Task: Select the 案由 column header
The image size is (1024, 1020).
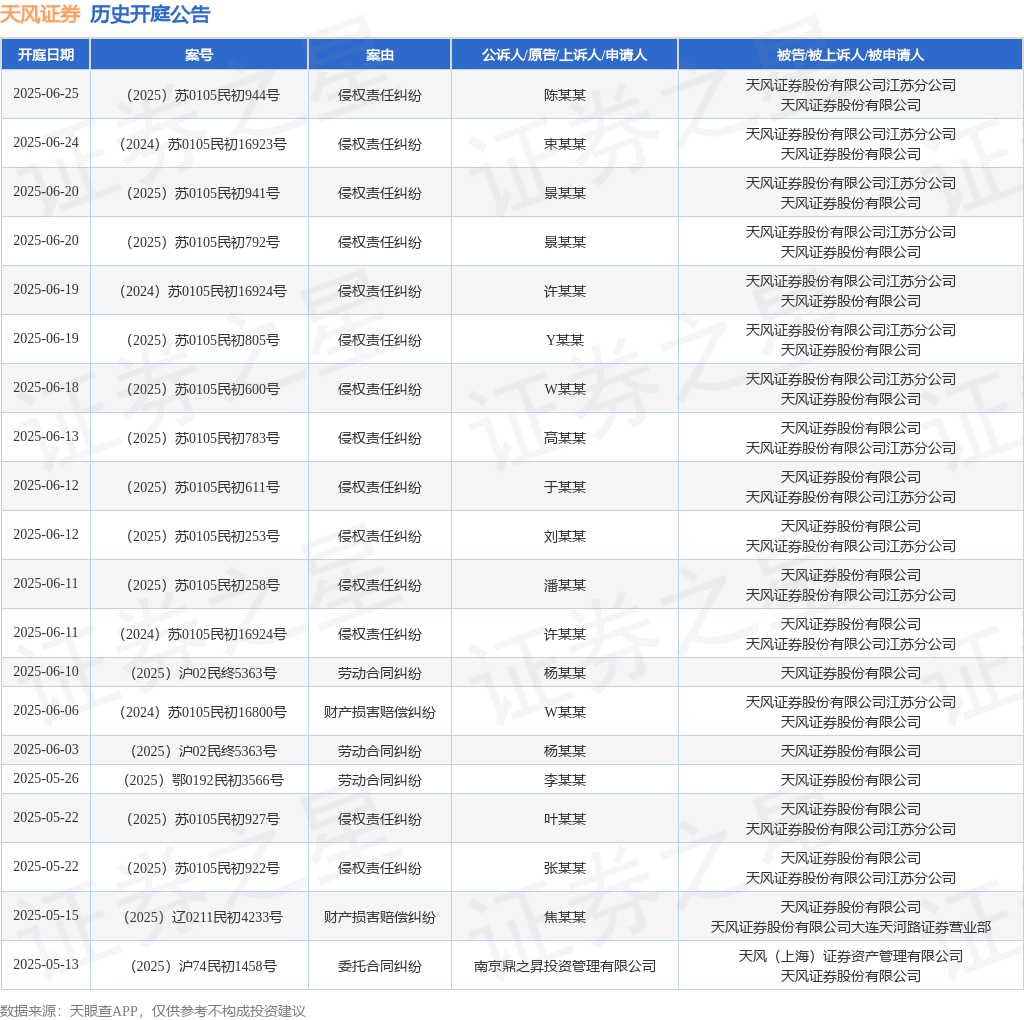Action: click(x=379, y=55)
